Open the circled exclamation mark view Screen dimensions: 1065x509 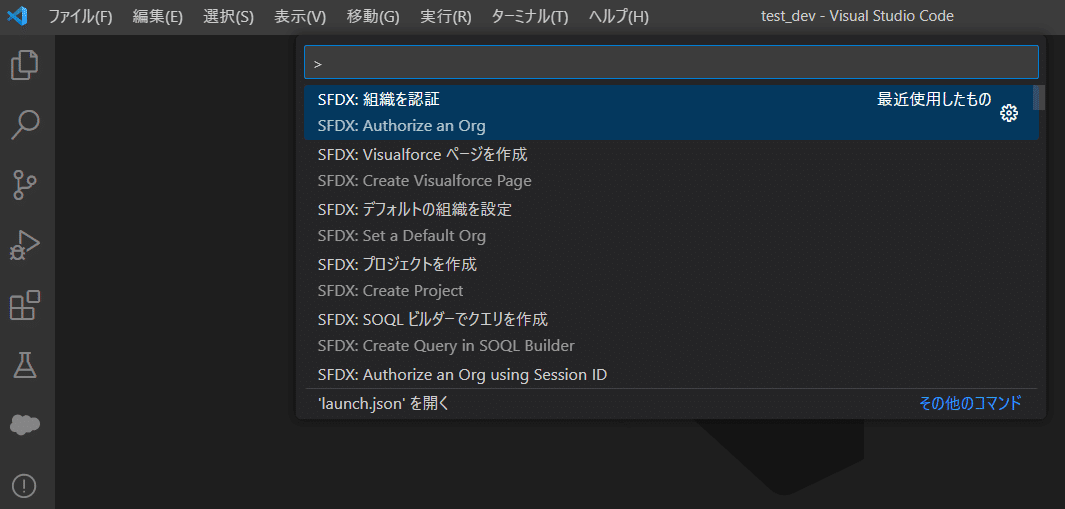(25, 486)
